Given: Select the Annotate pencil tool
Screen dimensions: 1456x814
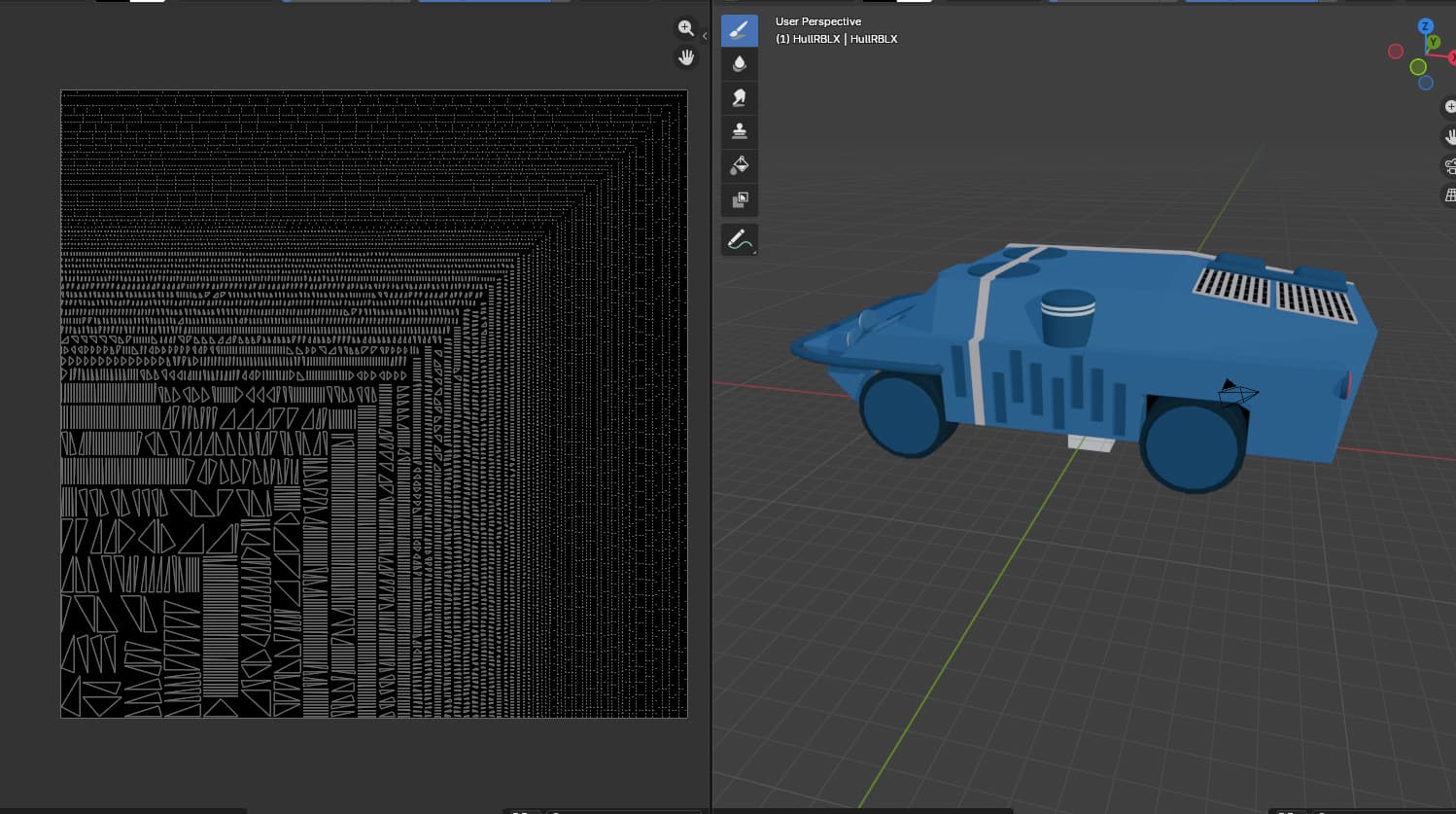Looking at the screenshot, I should (x=739, y=239).
